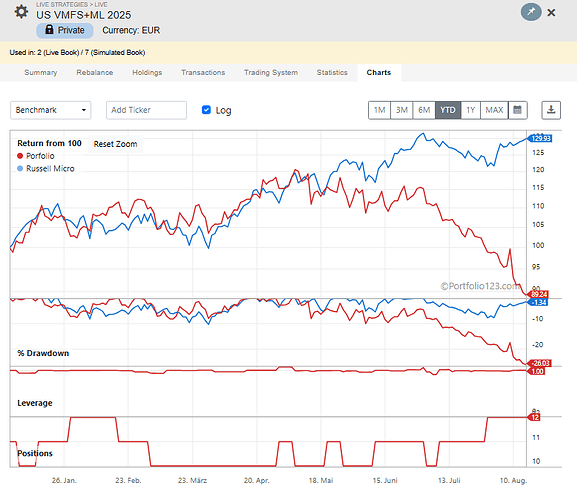Screen dimensions: 577x500
Task: View the Statistics tab
Action: point(332,72)
